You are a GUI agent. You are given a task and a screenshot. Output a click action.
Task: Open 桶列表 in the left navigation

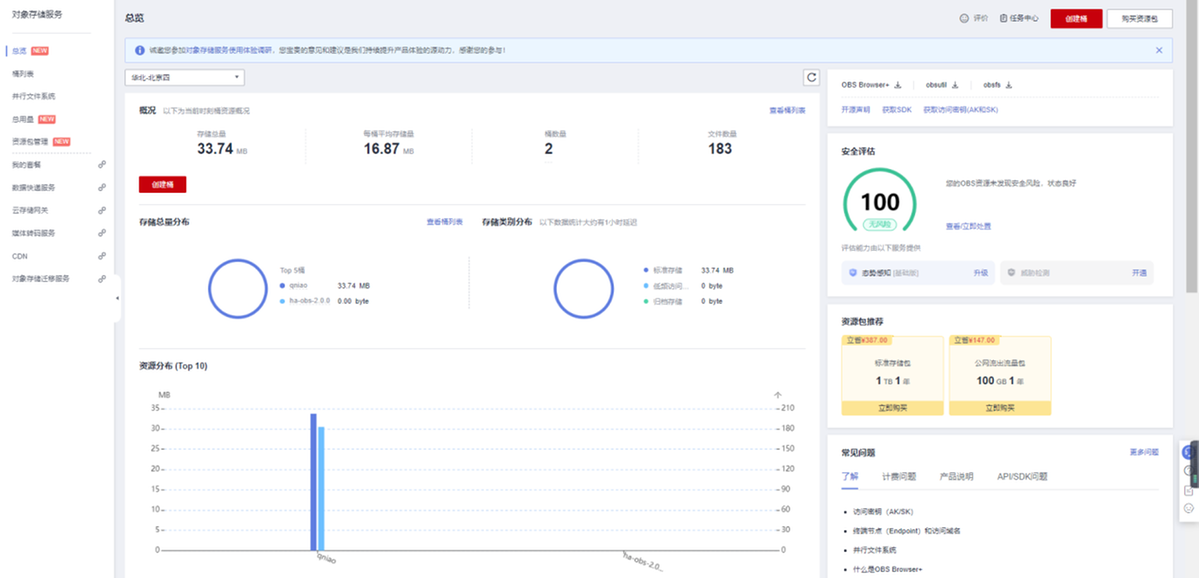coord(23,73)
